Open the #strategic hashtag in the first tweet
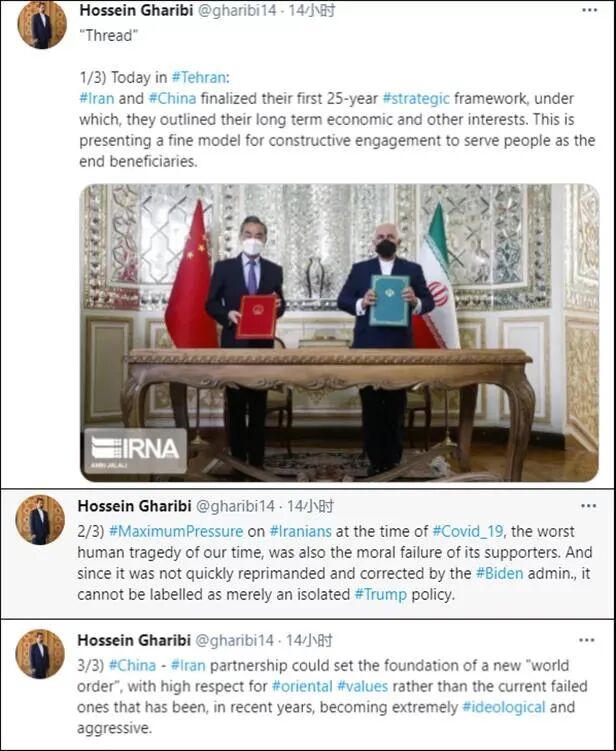The width and height of the screenshot is (616, 751). click(416, 99)
